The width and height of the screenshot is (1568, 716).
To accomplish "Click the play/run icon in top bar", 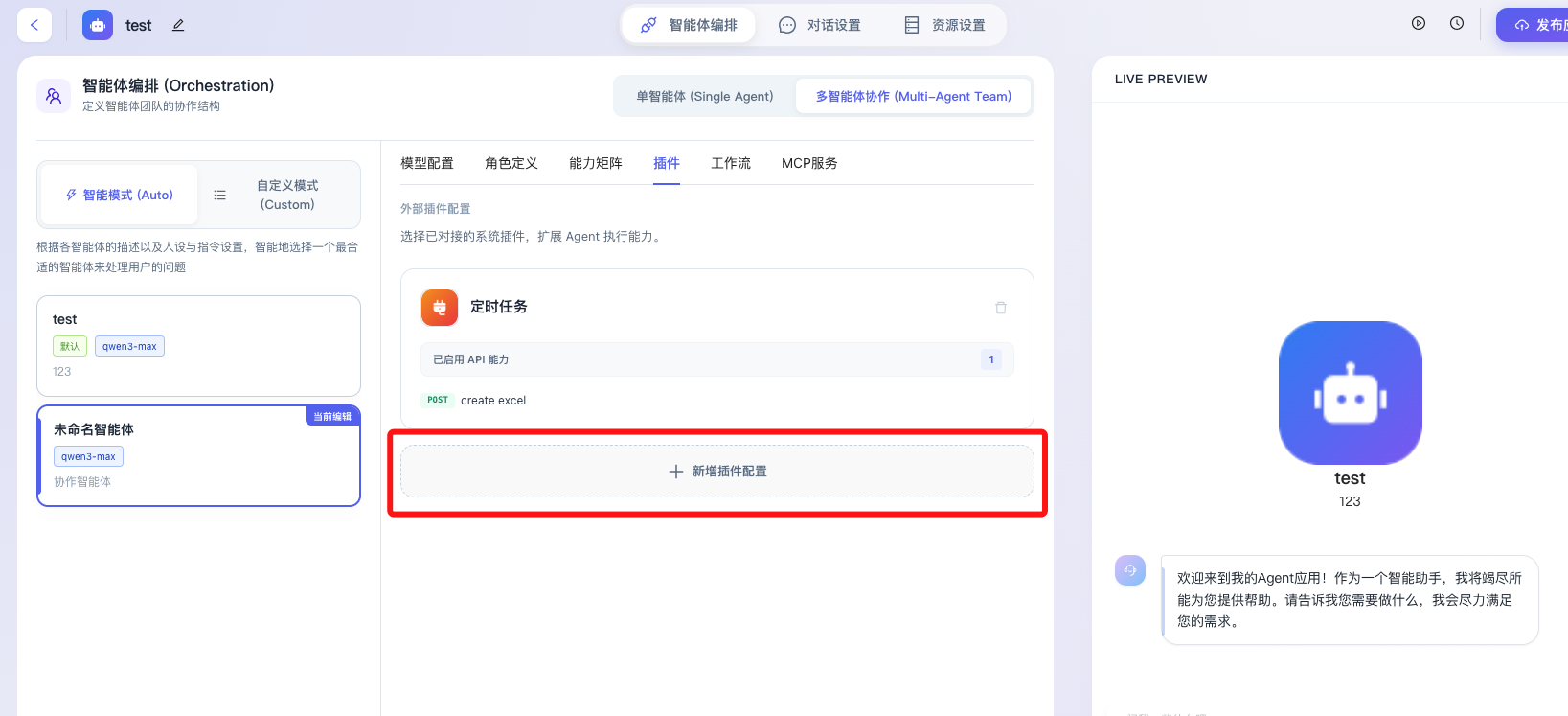I will pos(1419,24).
